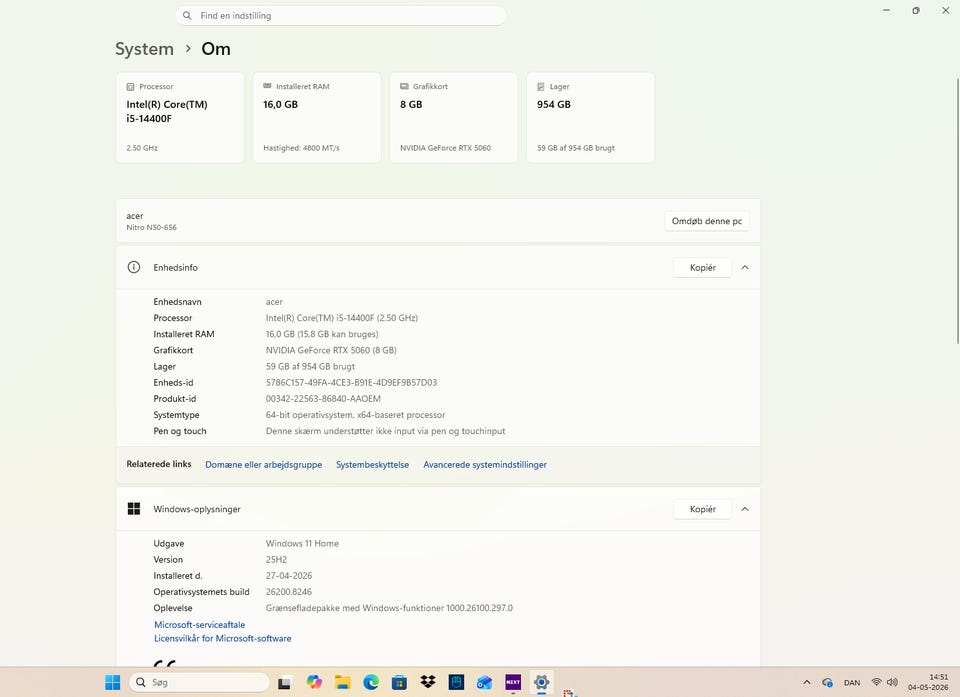Open Microsoft-serviceaftale link
Image resolution: width=960 pixels, height=697 pixels.
pyautogui.click(x=200, y=625)
